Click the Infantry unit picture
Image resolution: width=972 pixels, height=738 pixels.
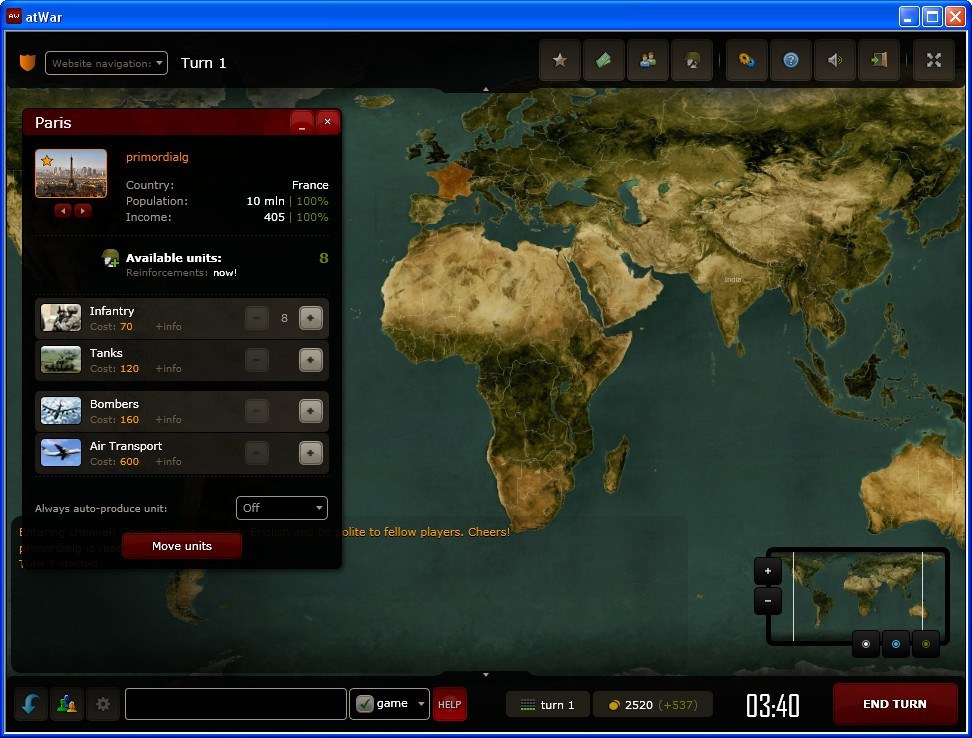pos(61,318)
